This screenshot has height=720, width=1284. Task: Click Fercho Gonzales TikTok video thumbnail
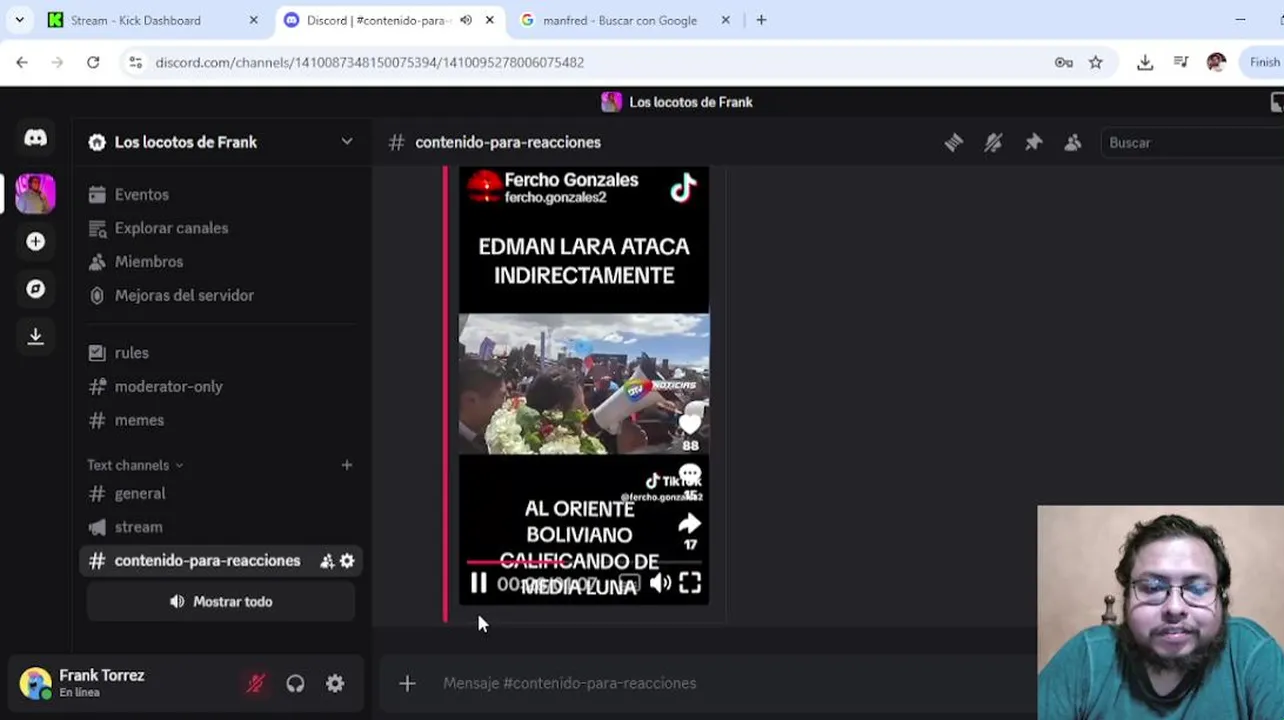pos(584,385)
